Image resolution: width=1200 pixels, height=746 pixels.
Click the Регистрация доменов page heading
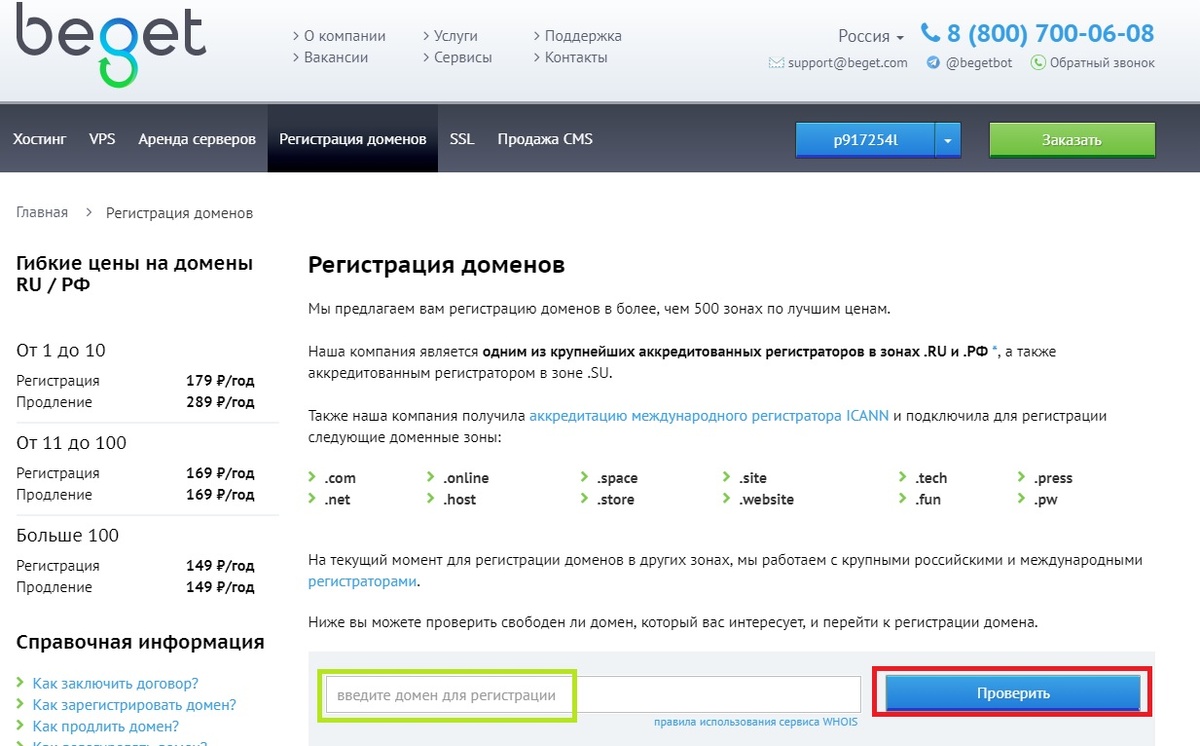click(x=436, y=265)
